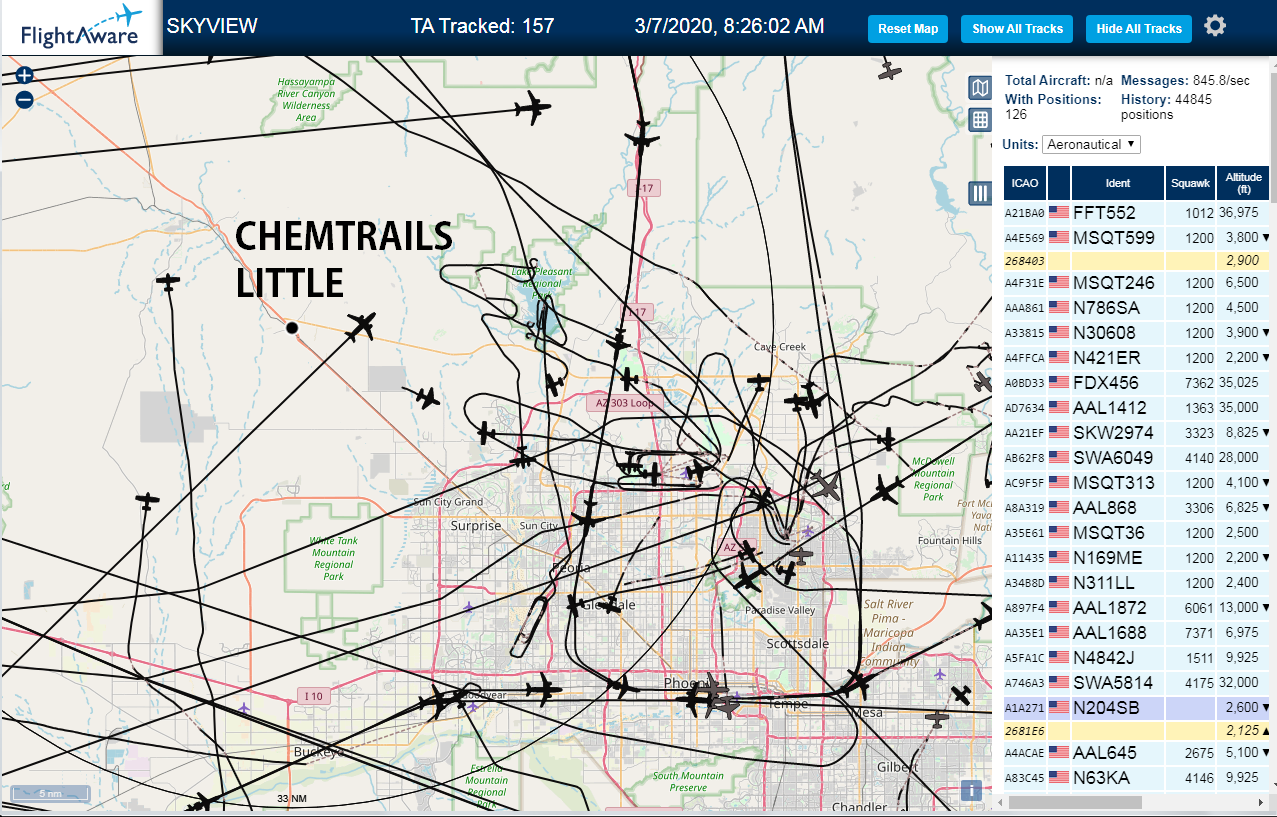The width and height of the screenshot is (1277, 817).
Task: Zoom out with the minus map button
Action: click(x=25, y=99)
